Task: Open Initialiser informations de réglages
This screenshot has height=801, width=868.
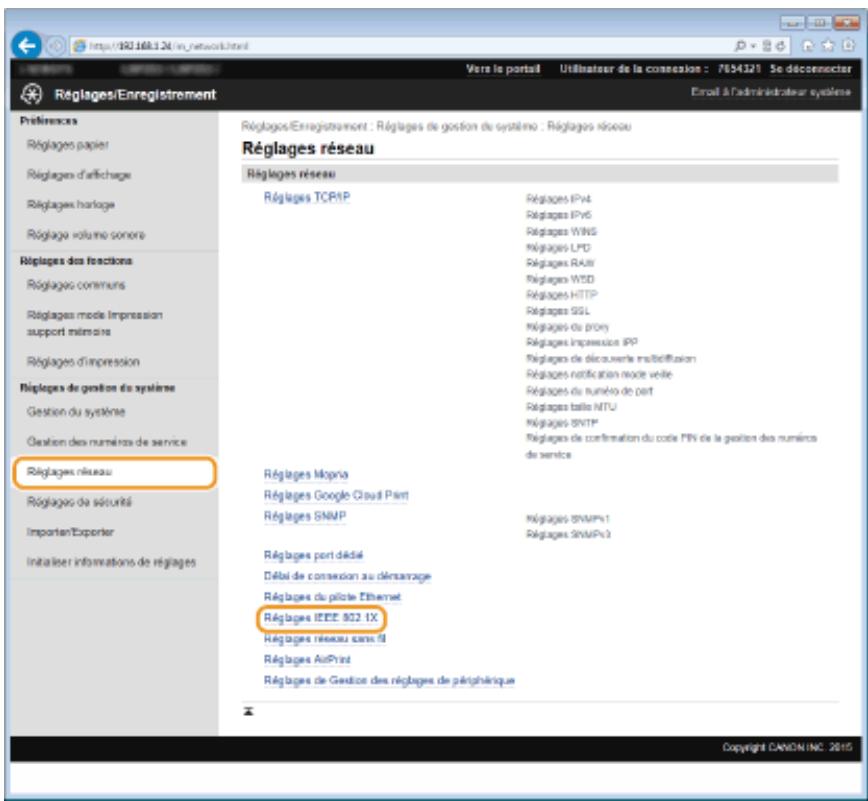Action: pyautogui.click(x=111, y=562)
